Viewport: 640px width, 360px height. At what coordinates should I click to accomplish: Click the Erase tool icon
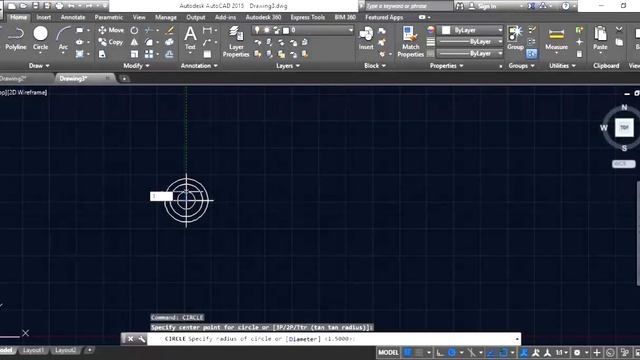tap(170, 30)
